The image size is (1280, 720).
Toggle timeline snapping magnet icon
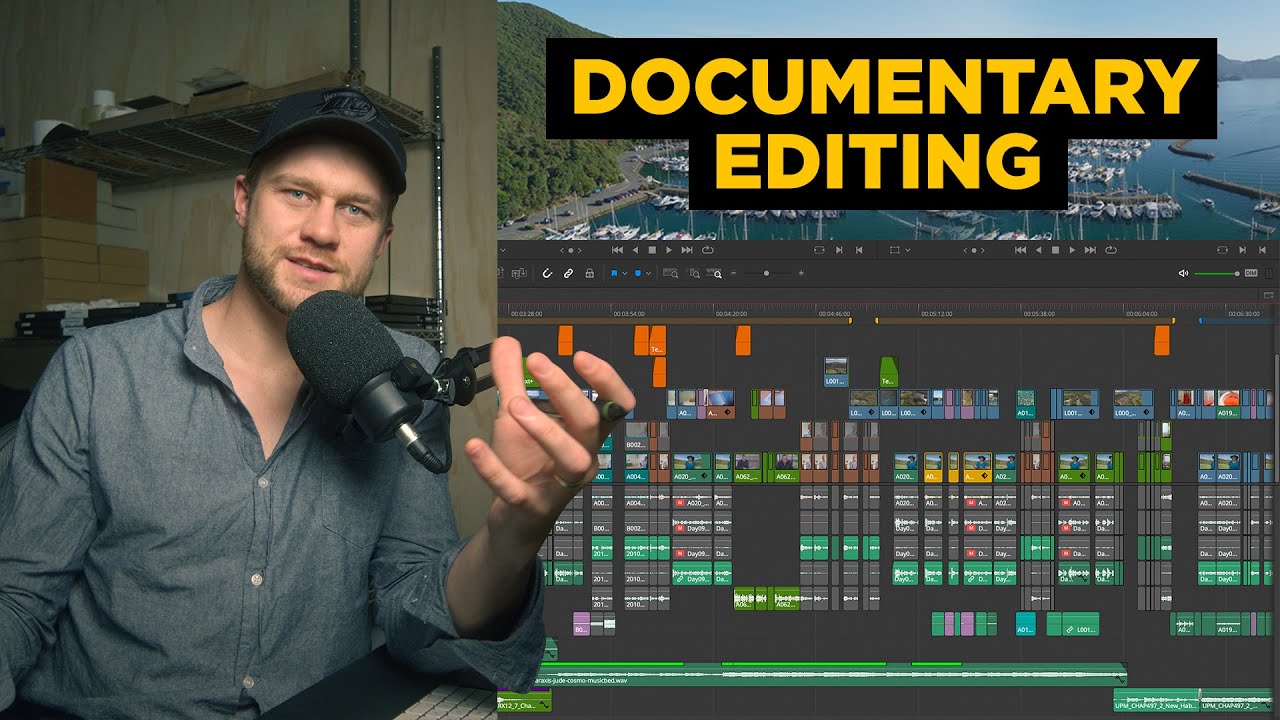pos(547,273)
